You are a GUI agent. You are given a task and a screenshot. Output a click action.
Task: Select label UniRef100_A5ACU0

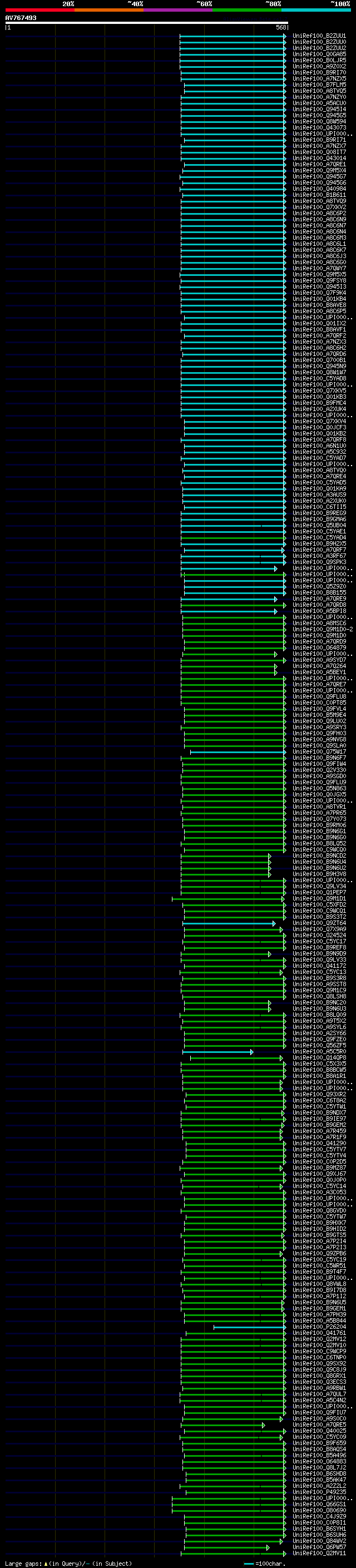pyautogui.click(x=319, y=103)
